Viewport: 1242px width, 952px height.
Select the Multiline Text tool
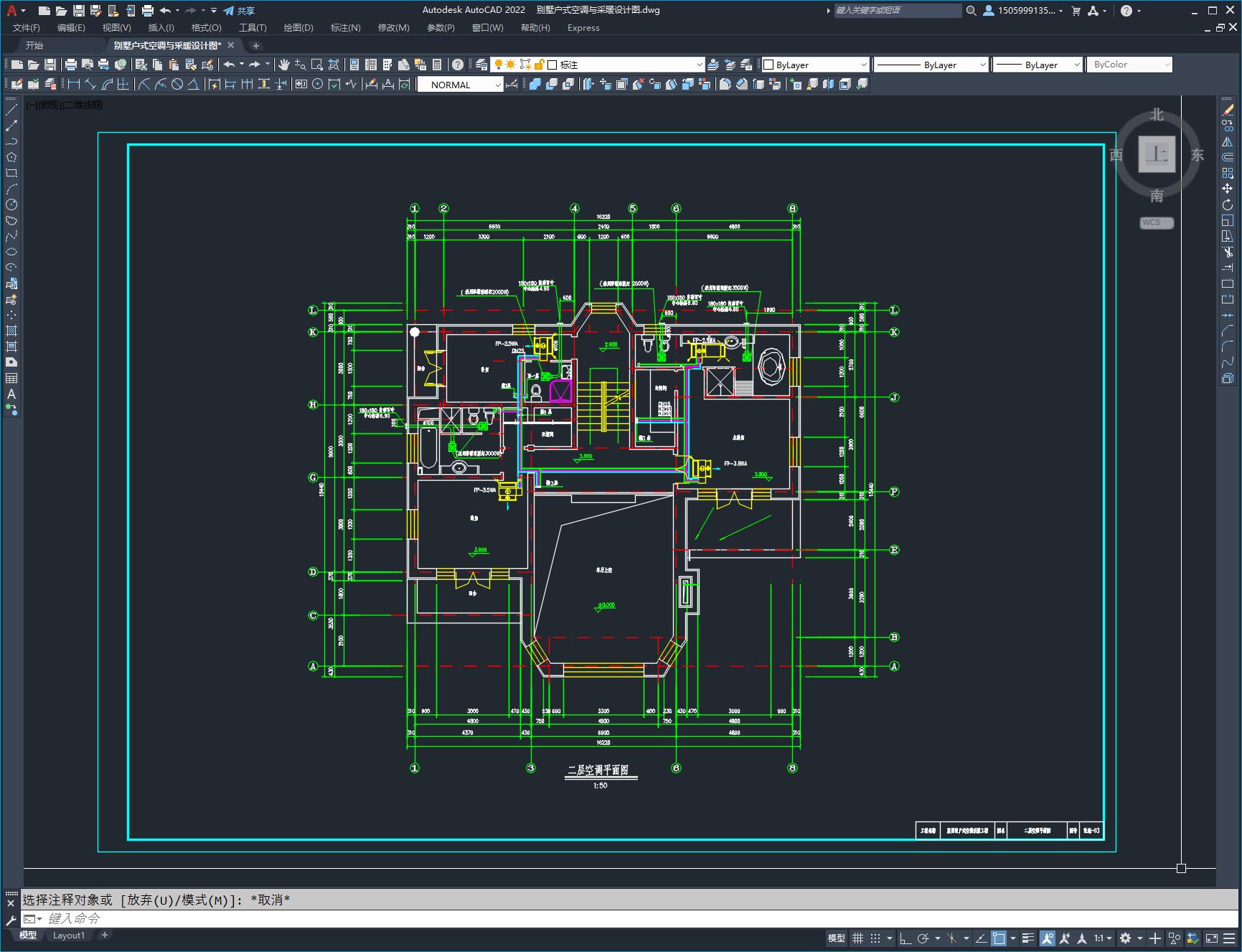click(x=11, y=394)
